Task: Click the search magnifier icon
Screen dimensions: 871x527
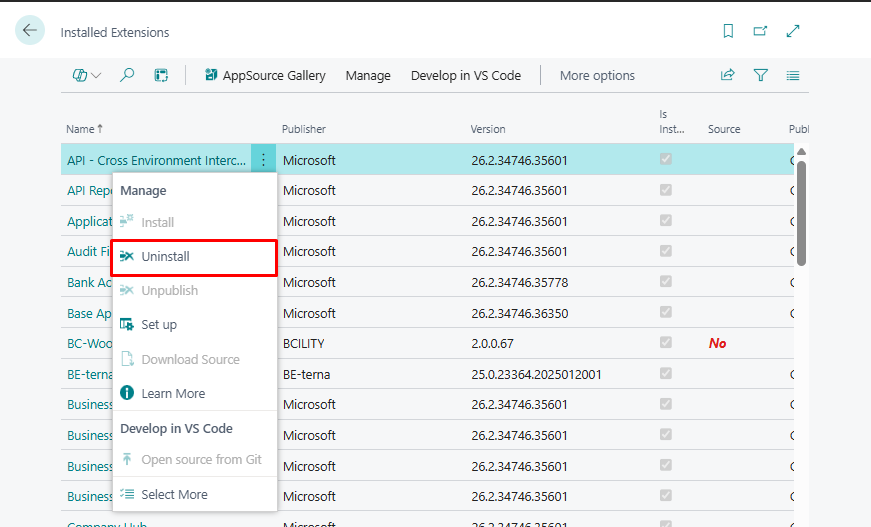Action: pyautogui.click(x=127, y=75)
